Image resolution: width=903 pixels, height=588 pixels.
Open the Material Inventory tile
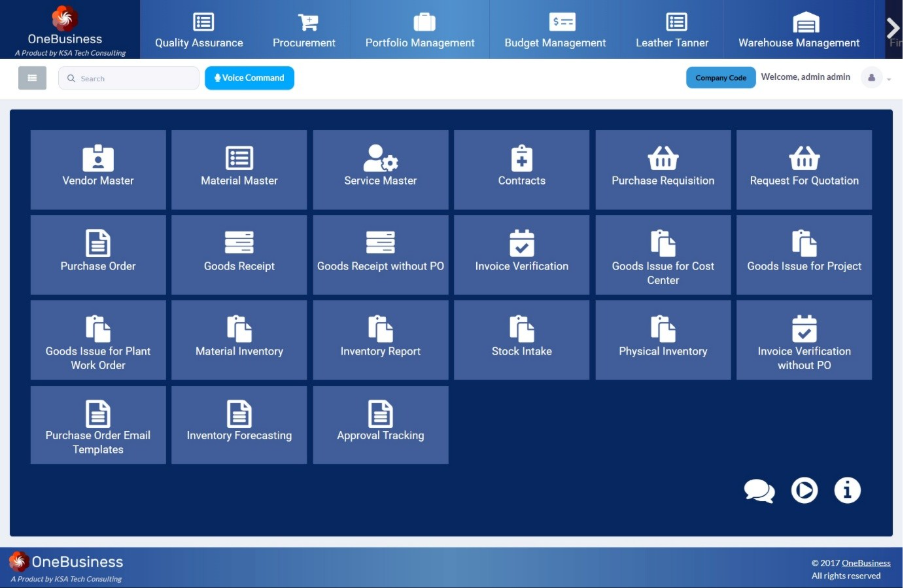pos(239,340)
